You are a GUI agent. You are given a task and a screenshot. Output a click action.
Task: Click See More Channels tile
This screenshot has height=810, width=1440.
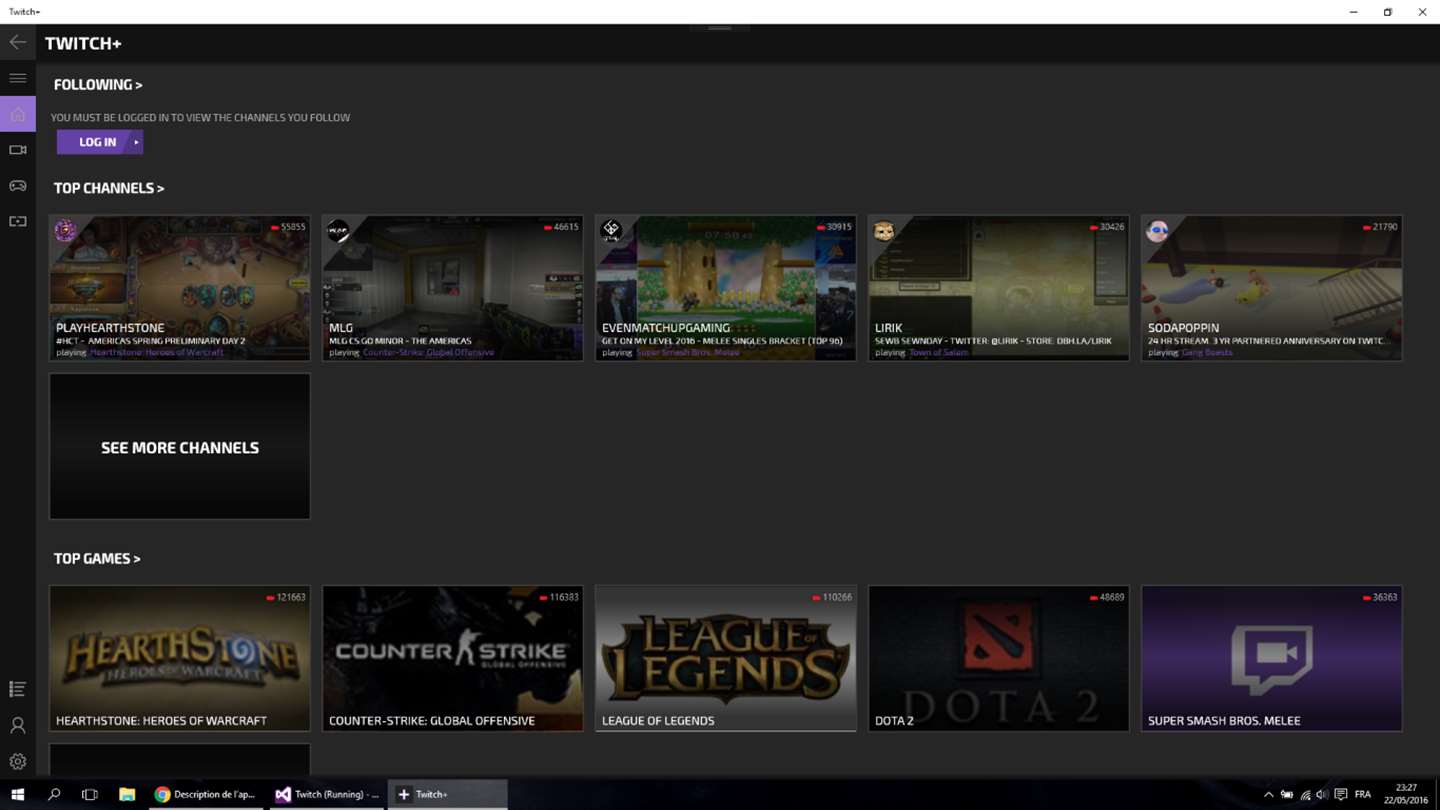(180, 447)
